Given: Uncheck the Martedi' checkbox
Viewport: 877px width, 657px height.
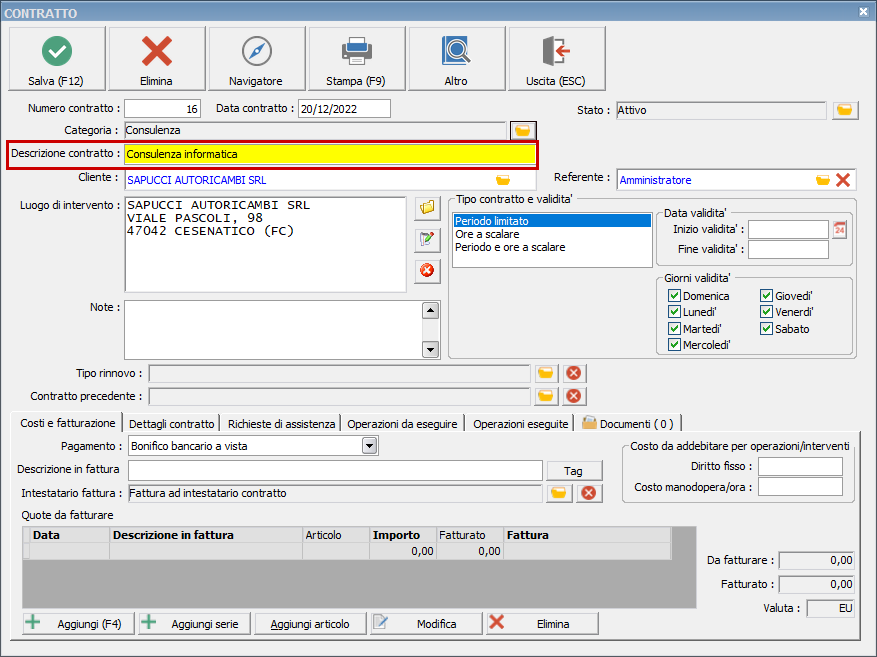Looking at the screenshot, I should (675, 329).
